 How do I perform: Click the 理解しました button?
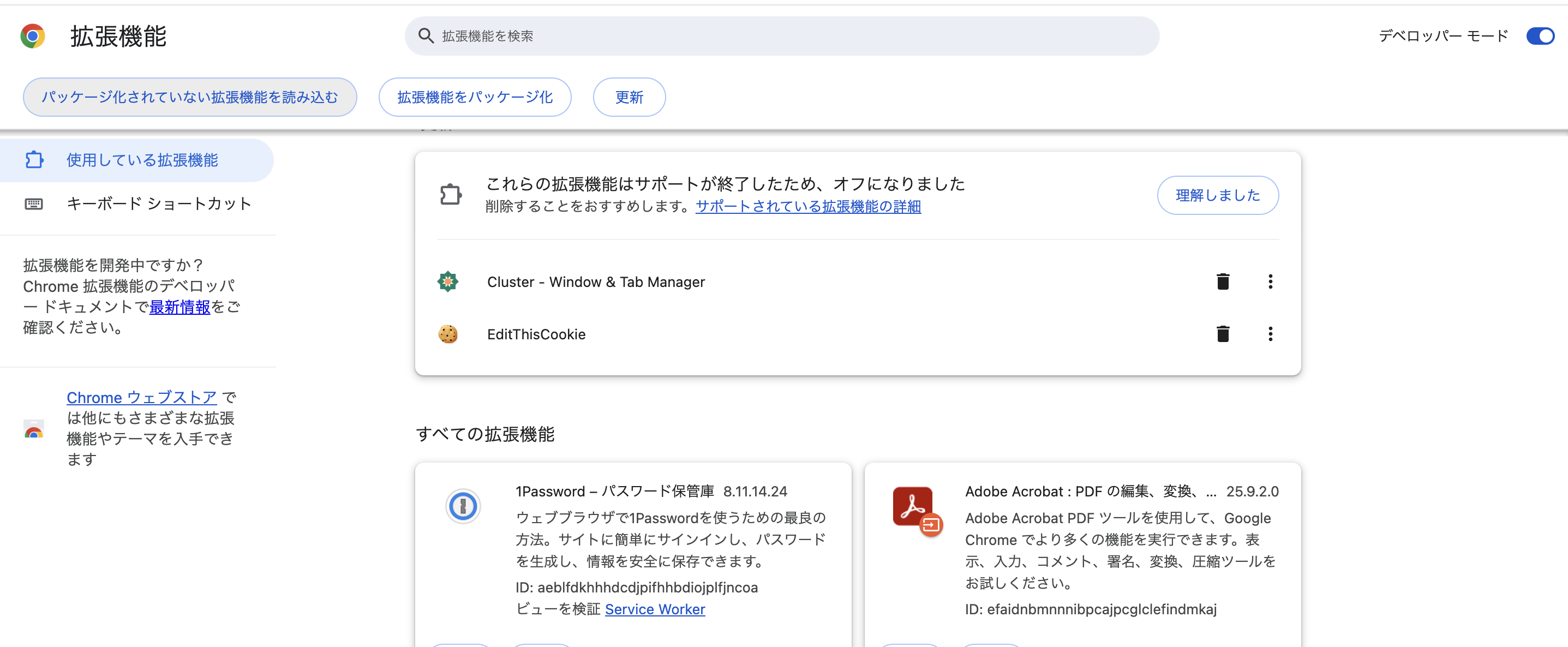[1217, 195]
